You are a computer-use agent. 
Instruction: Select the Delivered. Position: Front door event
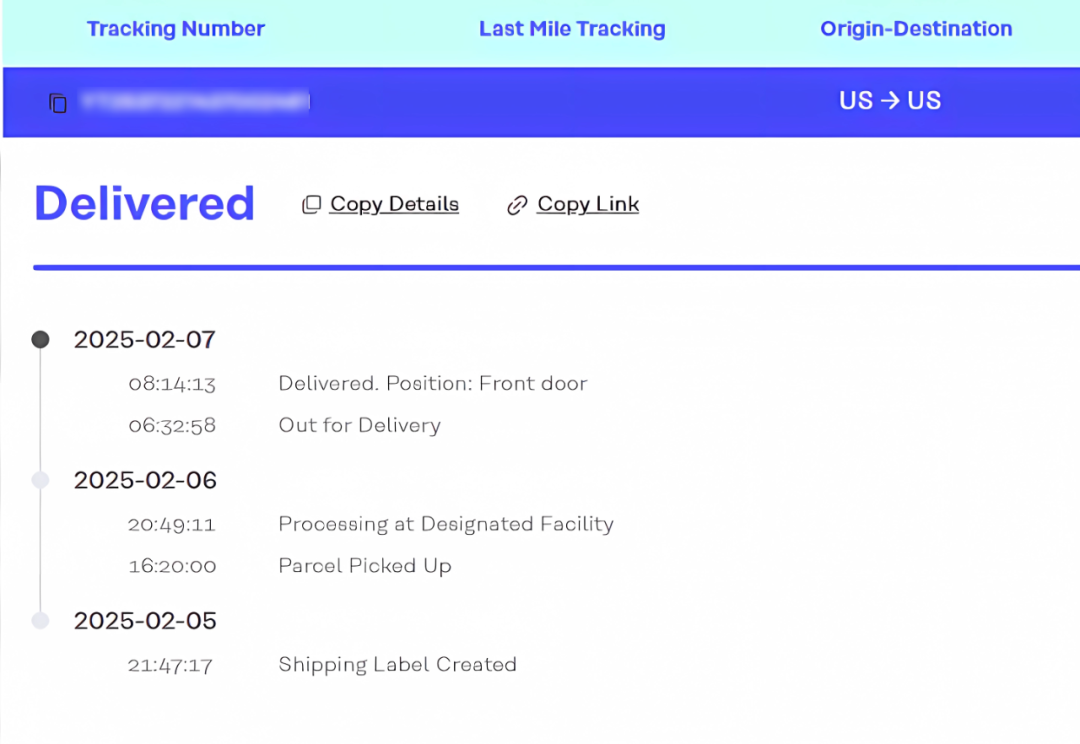pos(432,384)
